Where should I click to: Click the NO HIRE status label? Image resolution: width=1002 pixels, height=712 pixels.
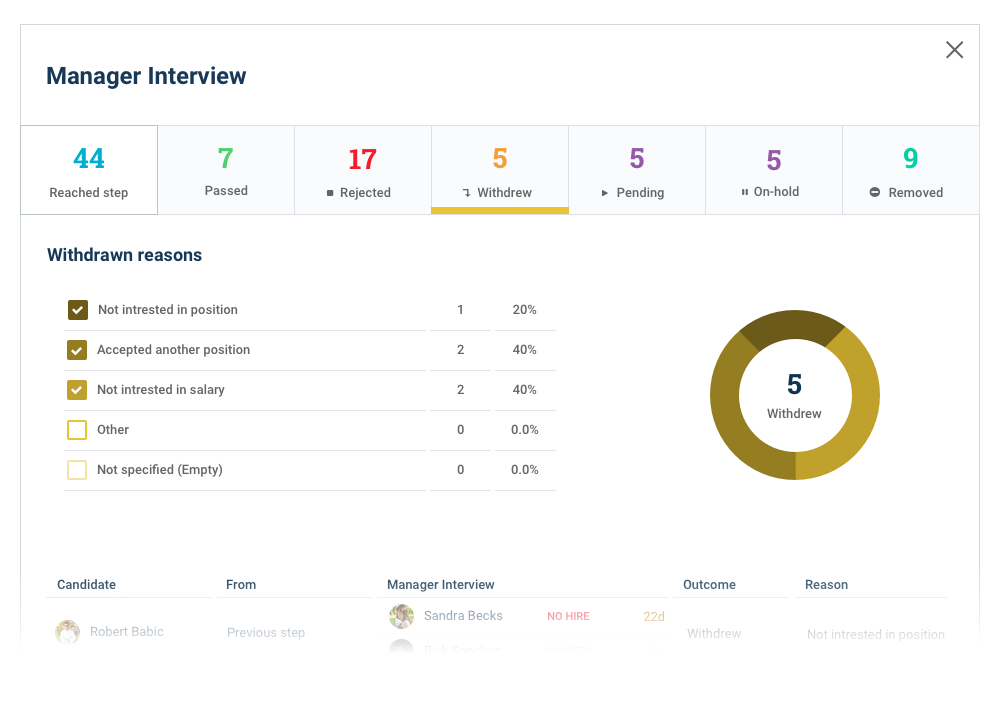[x=568, y=617]
